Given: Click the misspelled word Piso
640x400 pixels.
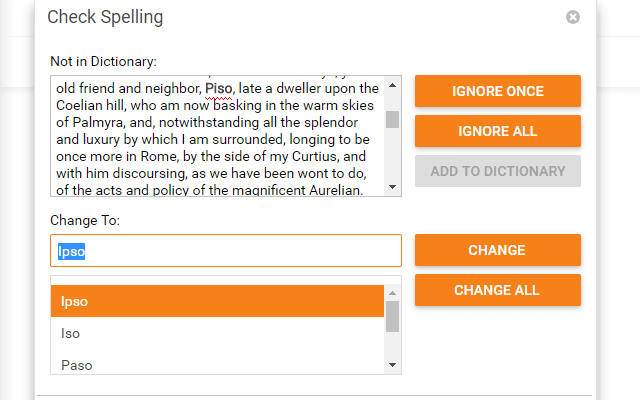Looking at the screenshot, I should pos(218,88).
